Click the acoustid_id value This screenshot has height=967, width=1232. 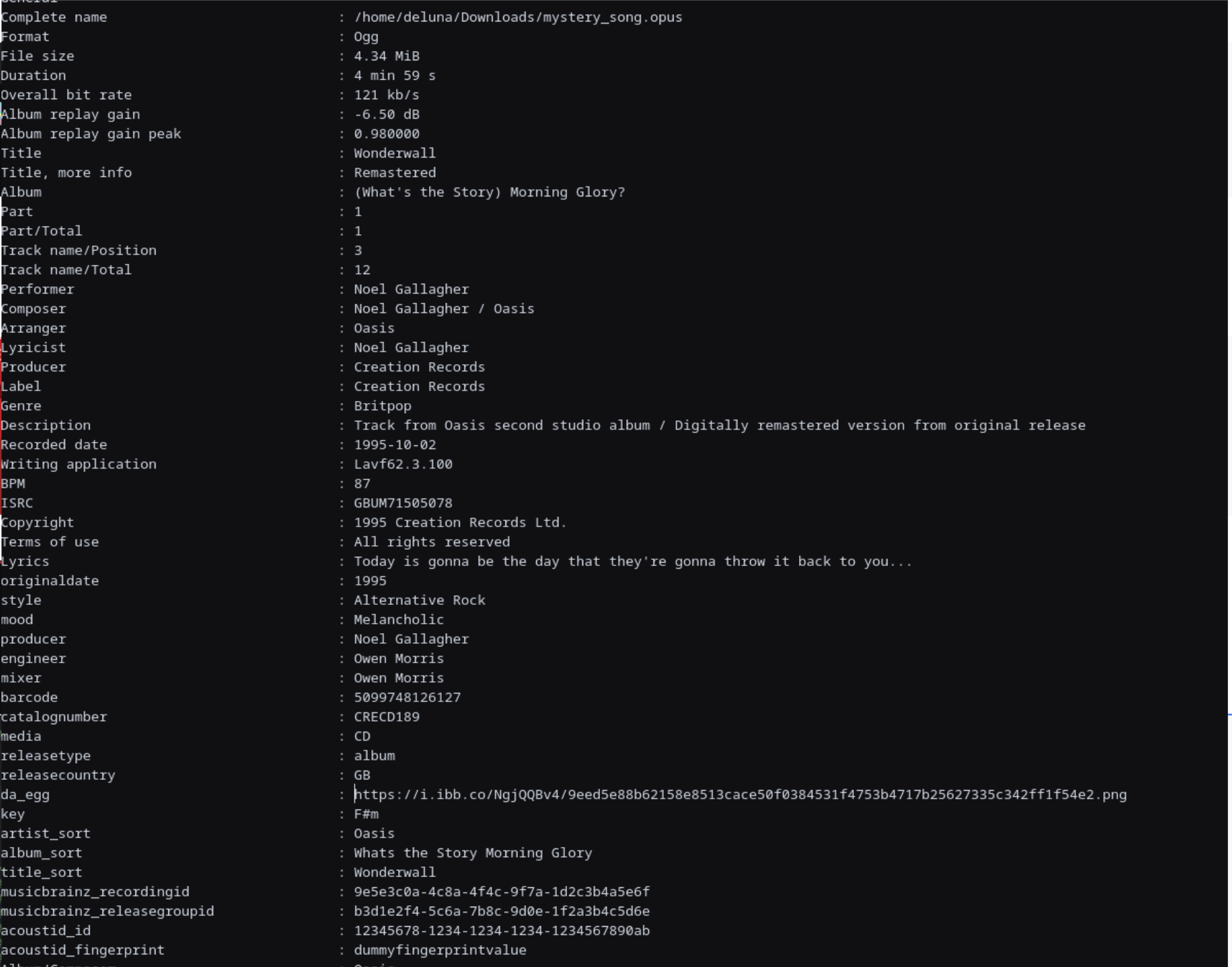[x=501, y=931]
